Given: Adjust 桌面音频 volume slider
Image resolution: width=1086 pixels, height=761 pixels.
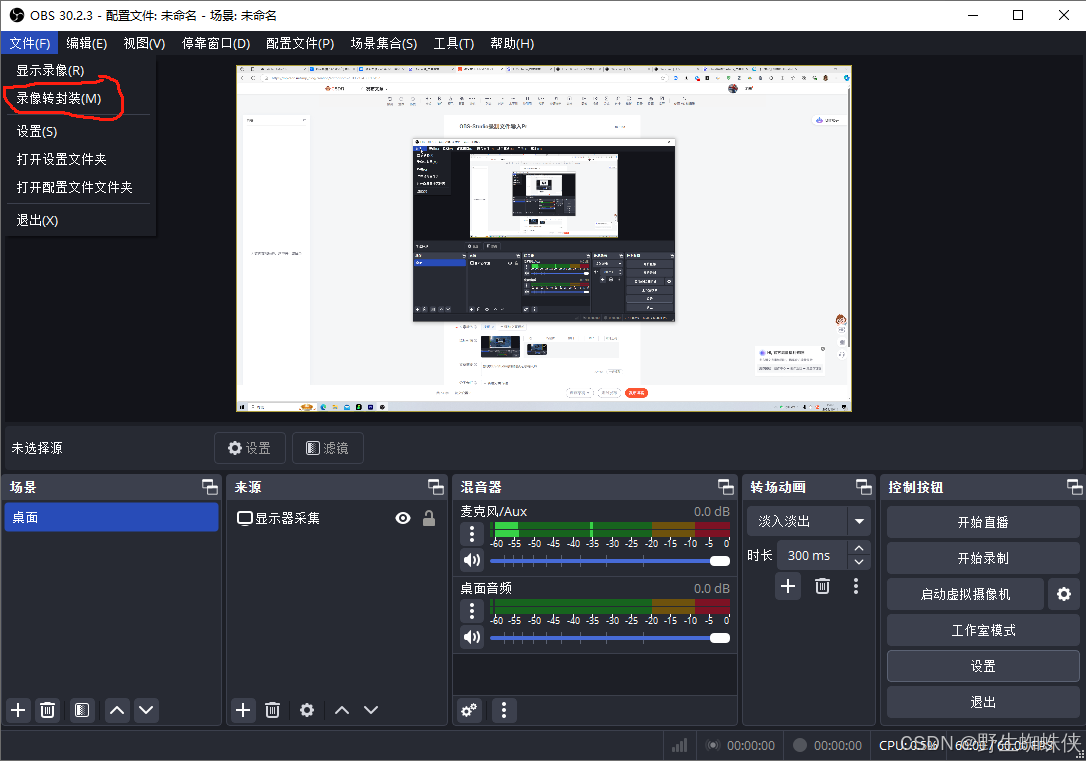Looking at the screenshot, I should tap(609, 638).
